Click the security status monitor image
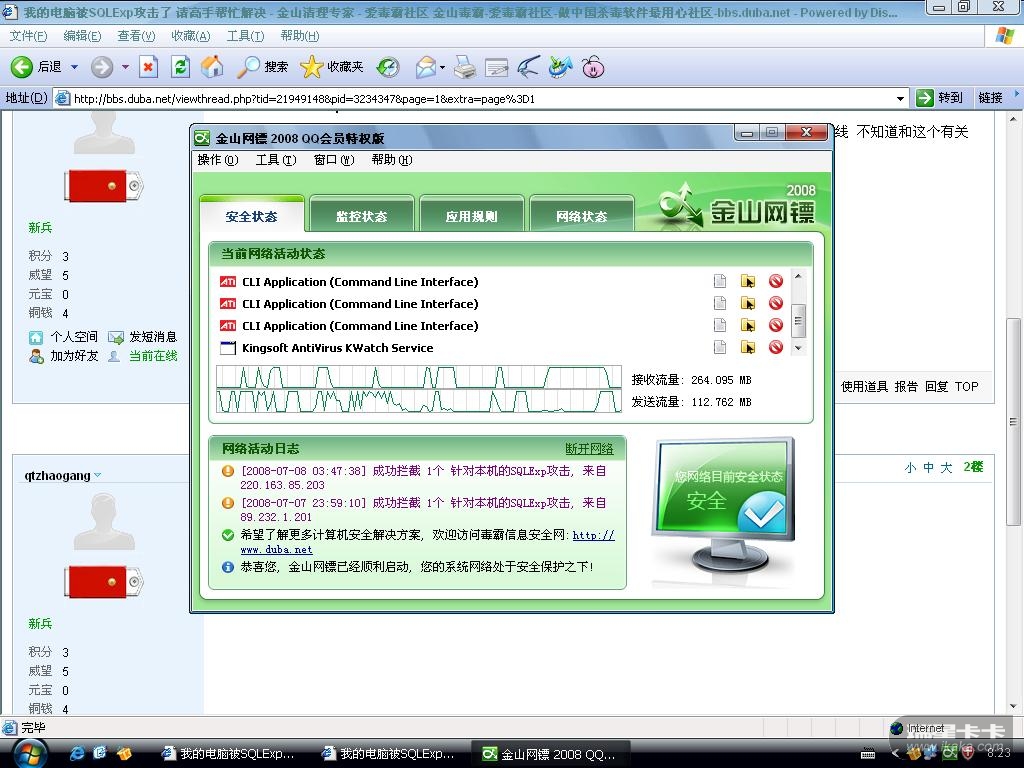The width and height of the screenshot is (1024, 768). click(724, 507)
